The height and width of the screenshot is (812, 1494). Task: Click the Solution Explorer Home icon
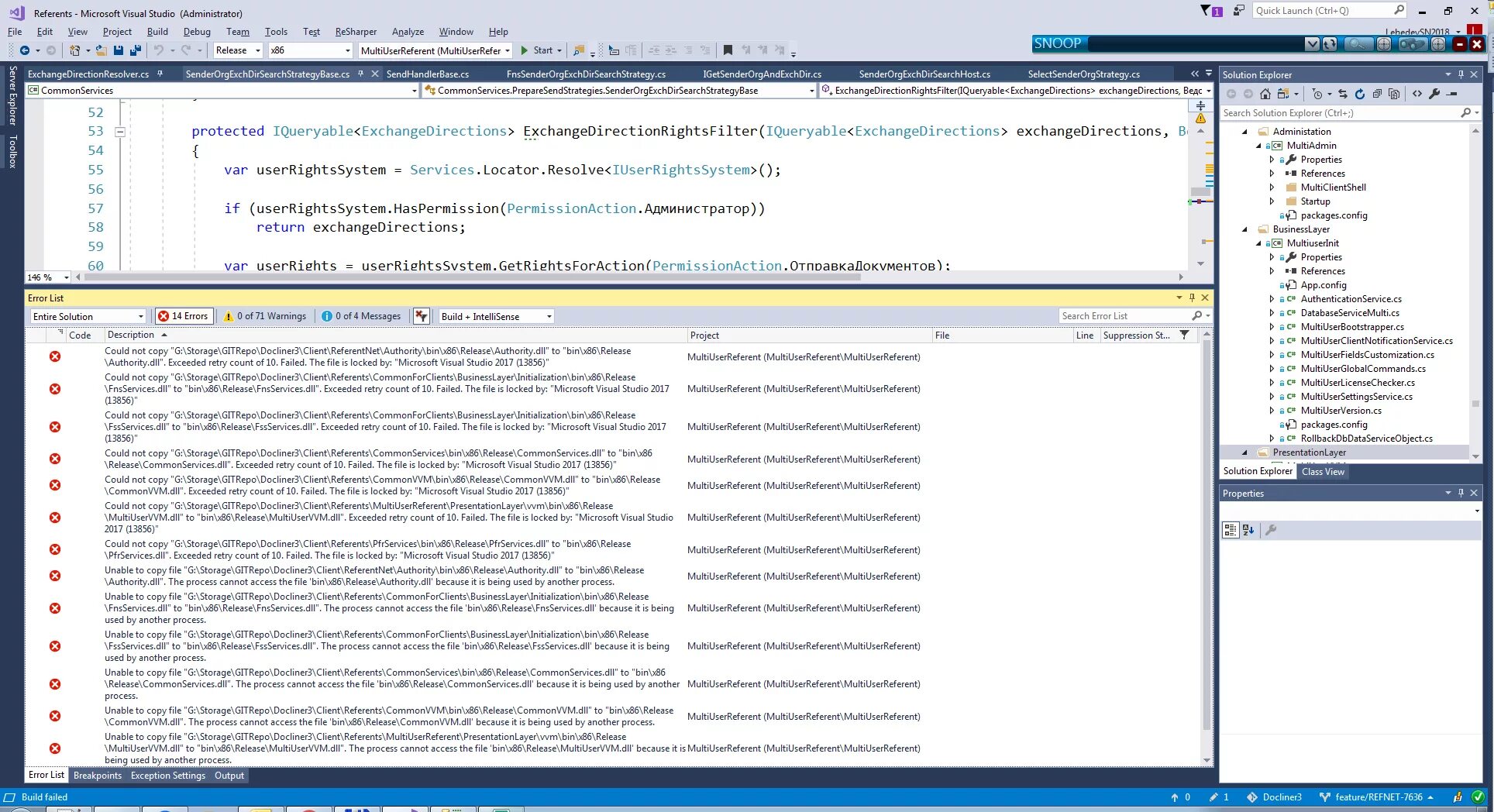(x=1265, y=94)
